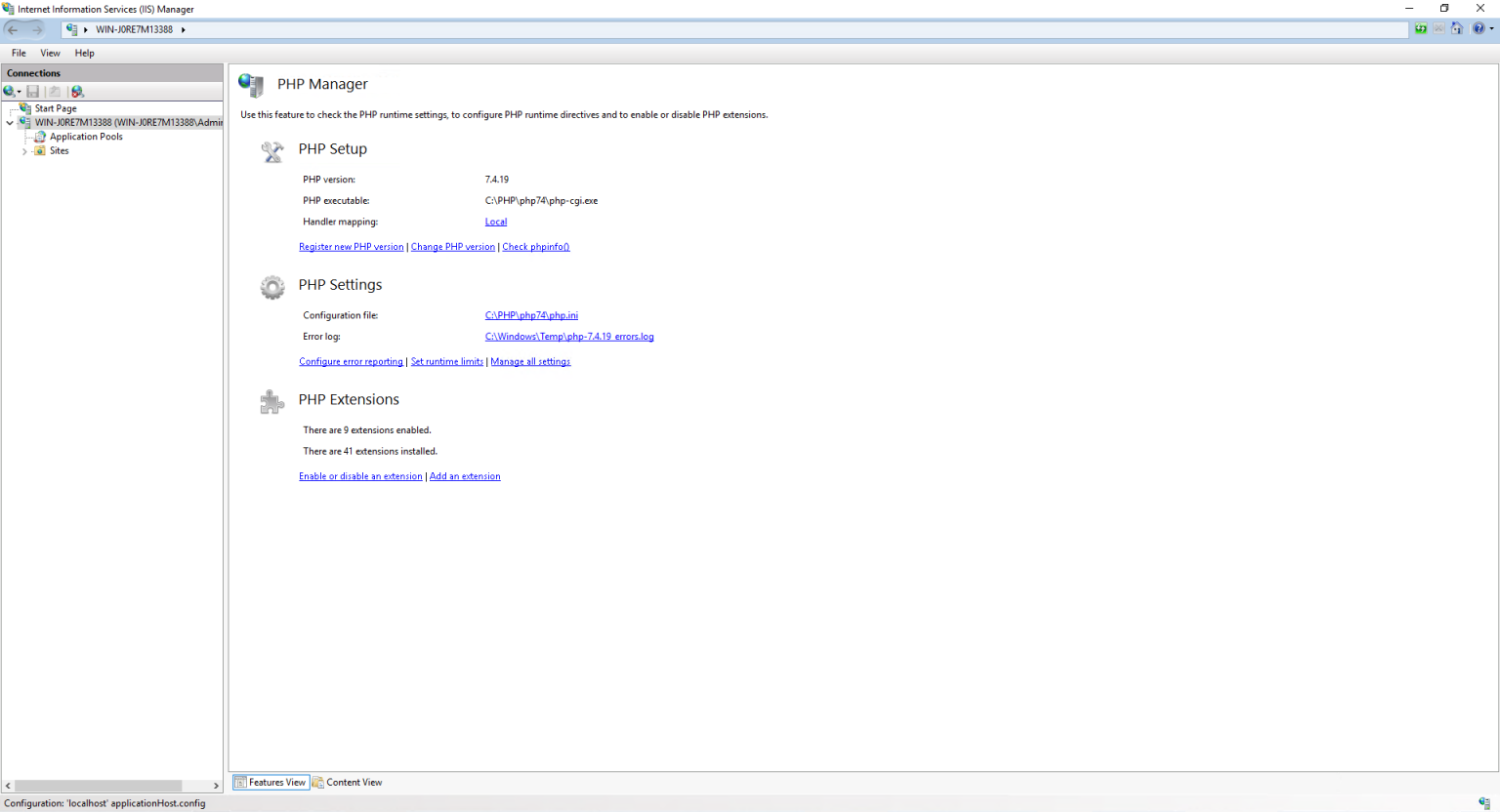Image resolution: width=1500 pixels, height=812 pixels.
Task: Open the new connection dropdown arrow
Action: point(17,91)
